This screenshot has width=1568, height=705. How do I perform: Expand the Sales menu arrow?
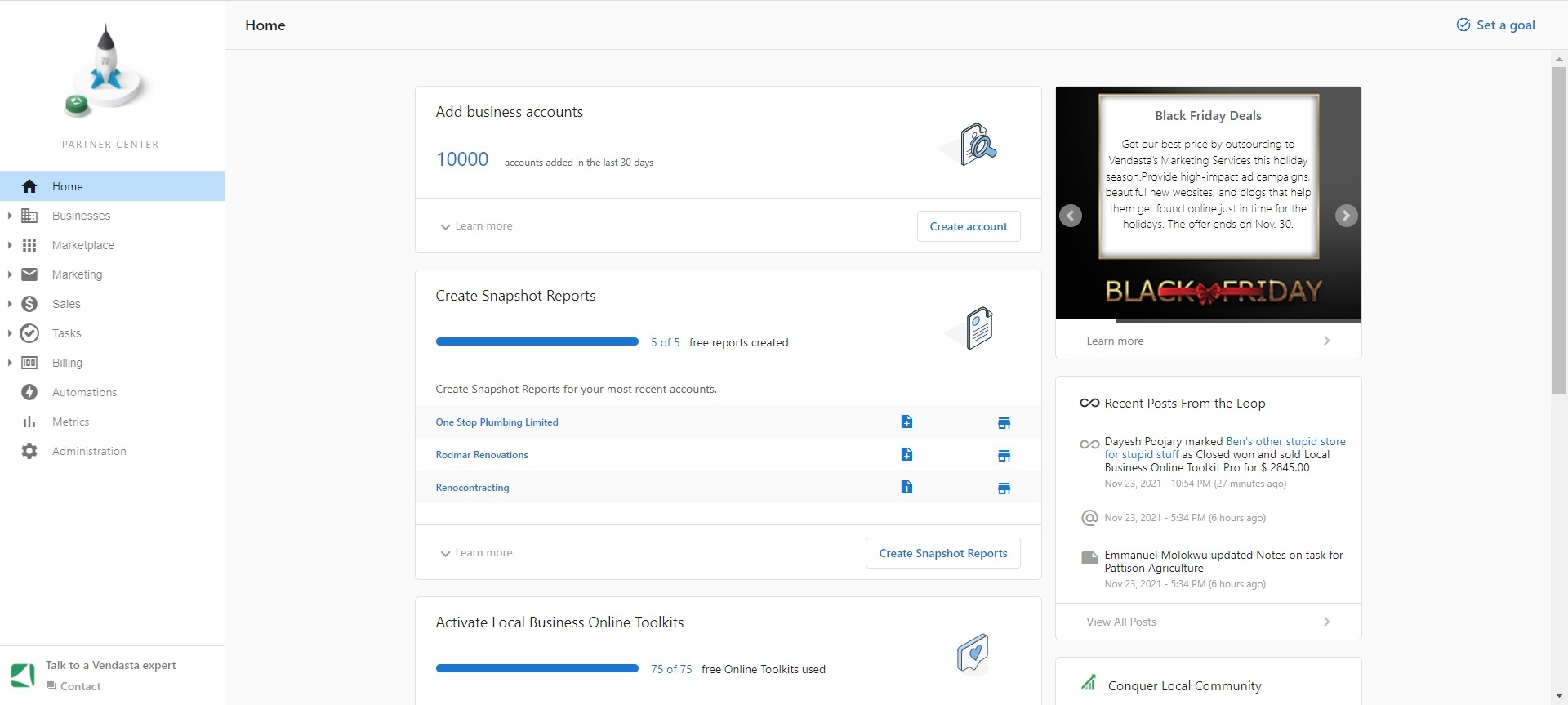9,304
